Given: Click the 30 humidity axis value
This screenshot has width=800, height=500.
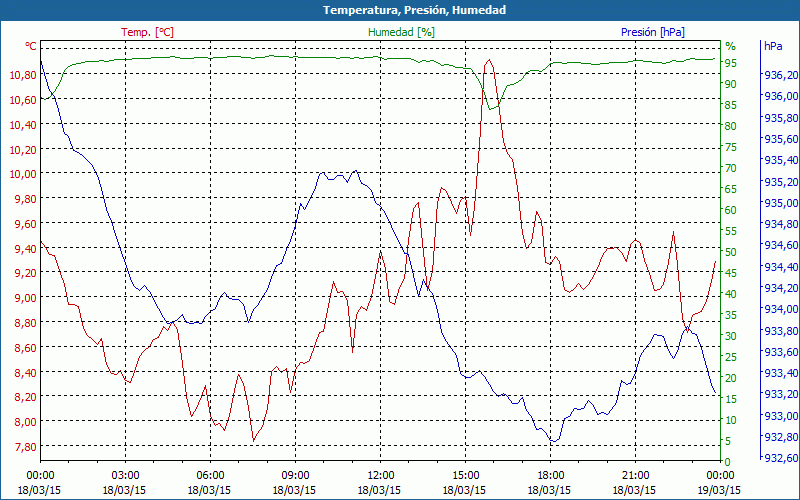Looking at the screenshot, I should click(x=731, y=336).
